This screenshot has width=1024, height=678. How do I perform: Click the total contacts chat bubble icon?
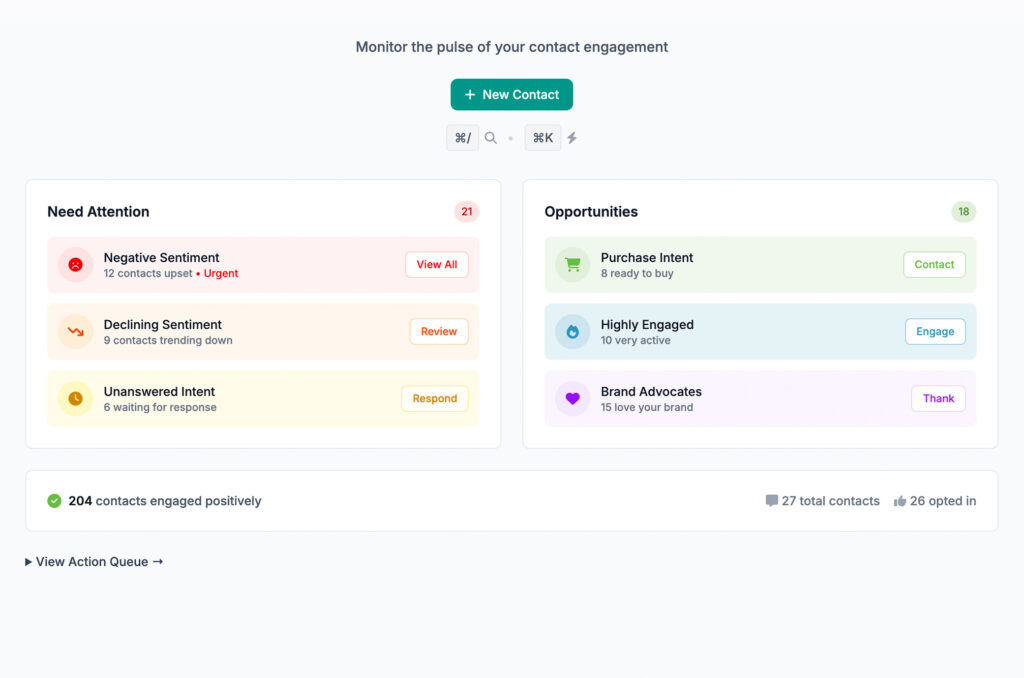(x=771, y=501)
